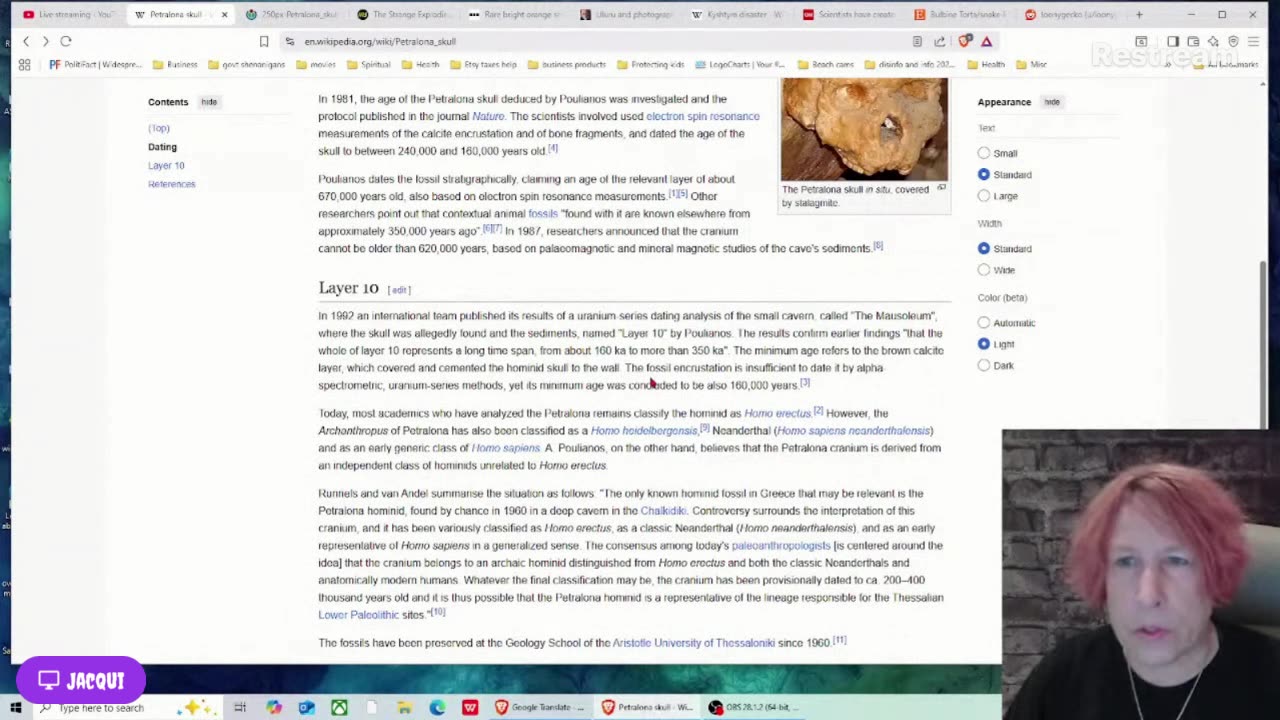Close the Petralona skull tab
This screenshot has width=1280, height=720.
pyautogui.click(x=224, y=14)
